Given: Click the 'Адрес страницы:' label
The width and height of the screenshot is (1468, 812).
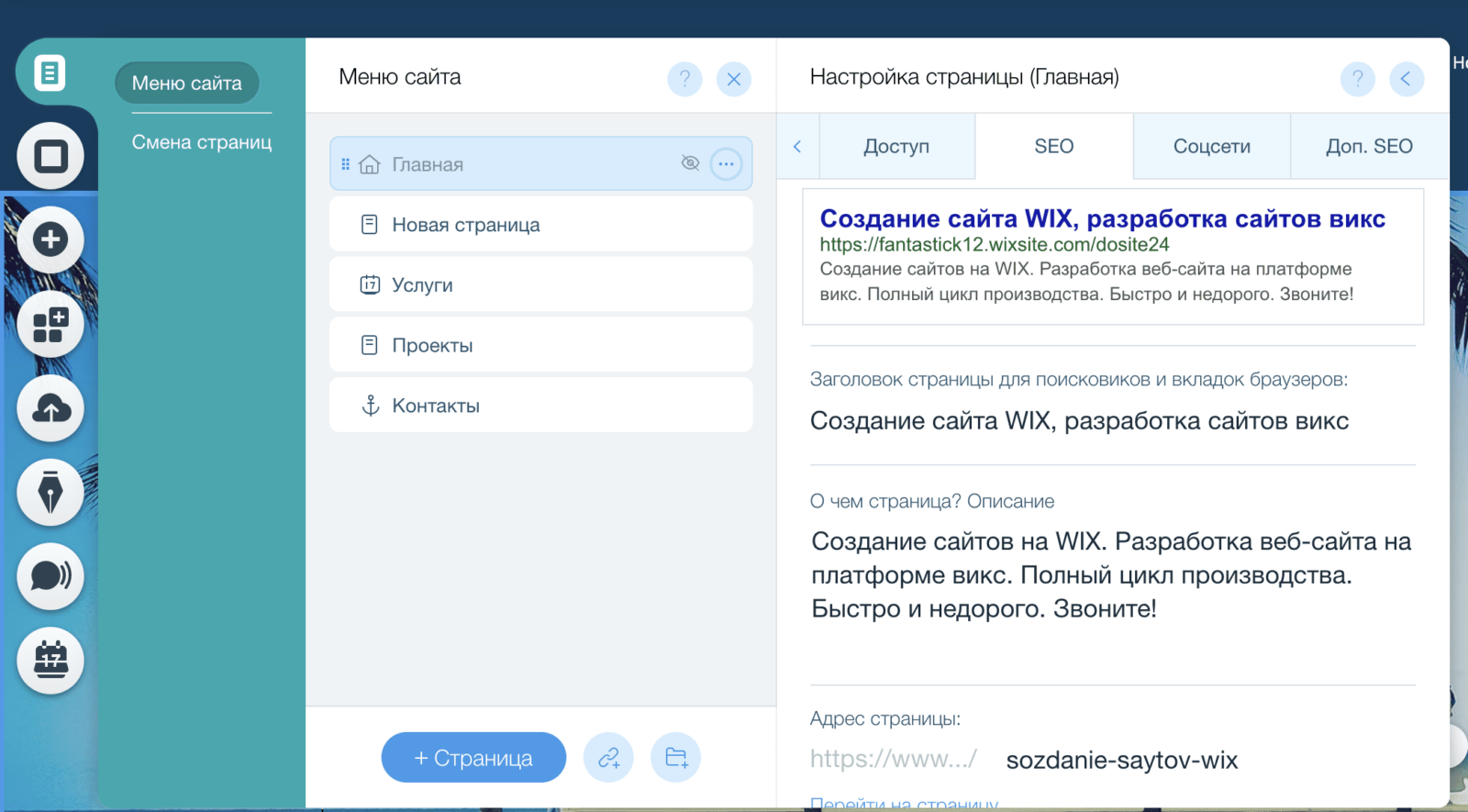Looking at the screenshot, I should 885,719.
